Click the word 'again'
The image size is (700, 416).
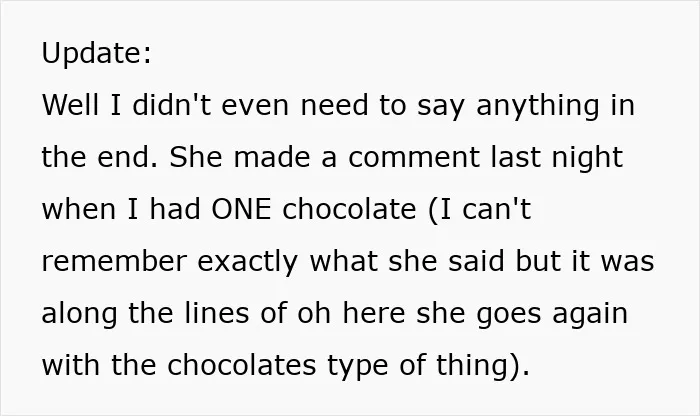point(590,315)
